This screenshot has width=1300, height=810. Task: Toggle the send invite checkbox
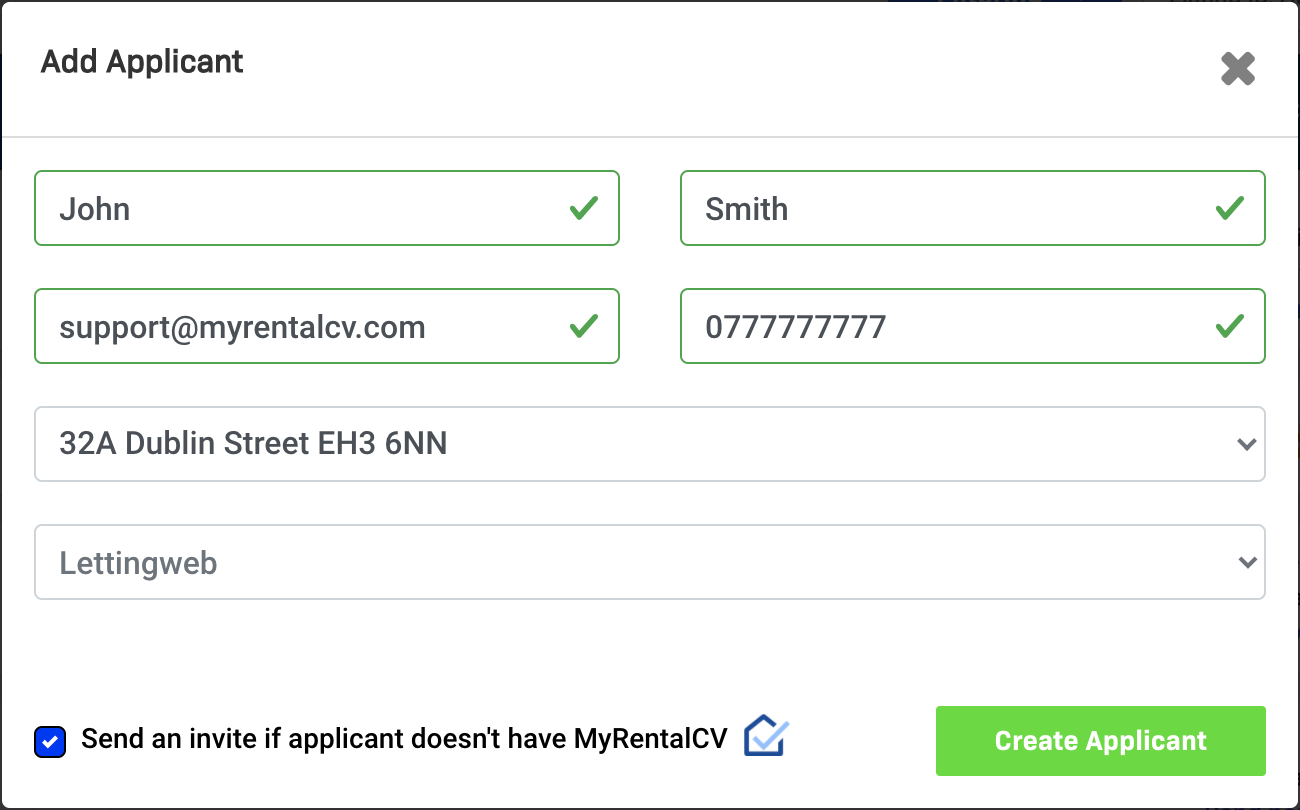point(50,742)
